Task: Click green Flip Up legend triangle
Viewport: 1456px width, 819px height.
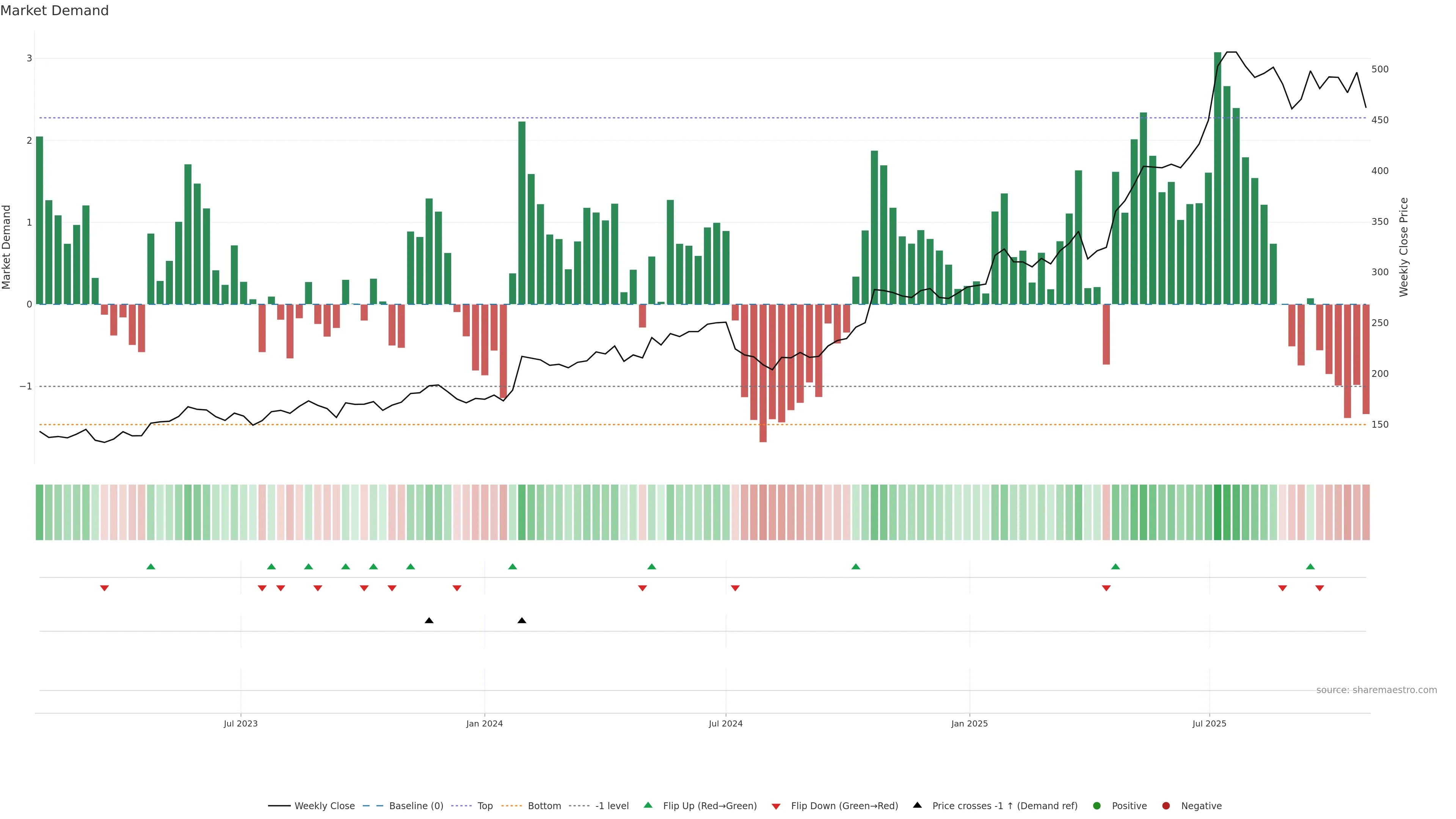Action: coord(648,805)
